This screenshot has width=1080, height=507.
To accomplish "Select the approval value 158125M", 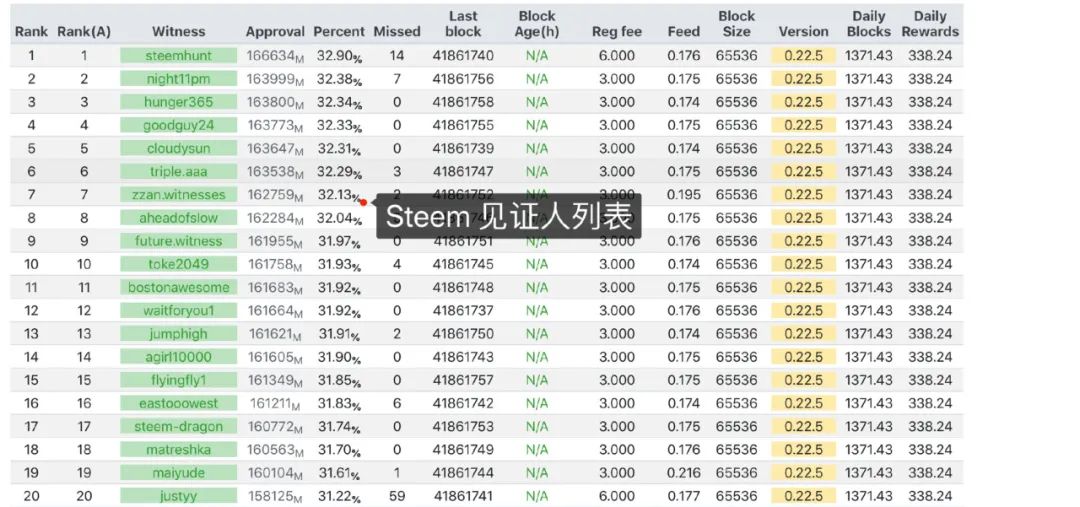I will coord(276,497).
